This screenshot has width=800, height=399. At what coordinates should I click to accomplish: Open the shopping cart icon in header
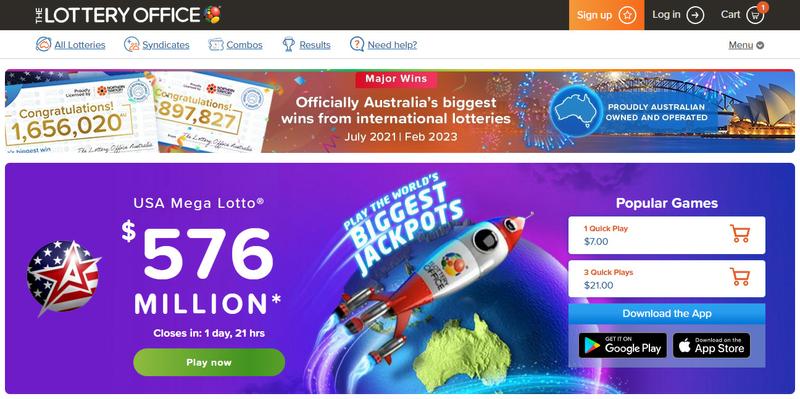coord(755,15)
